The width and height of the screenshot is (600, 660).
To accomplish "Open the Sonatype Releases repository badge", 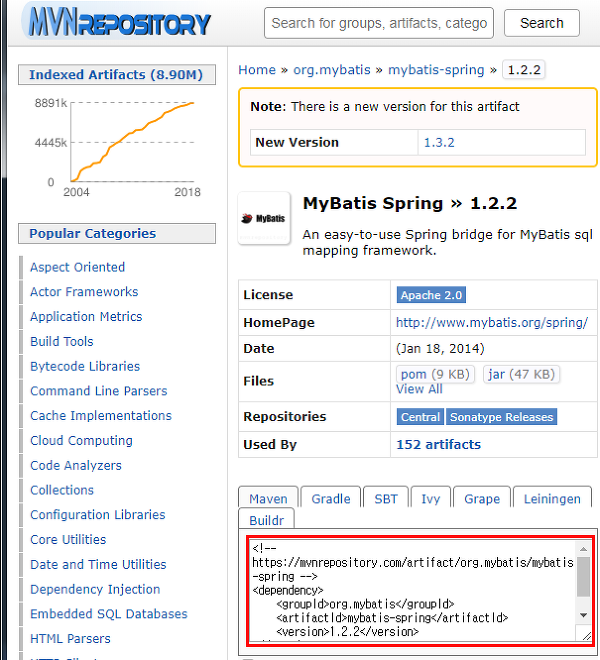I will (501, 417).
